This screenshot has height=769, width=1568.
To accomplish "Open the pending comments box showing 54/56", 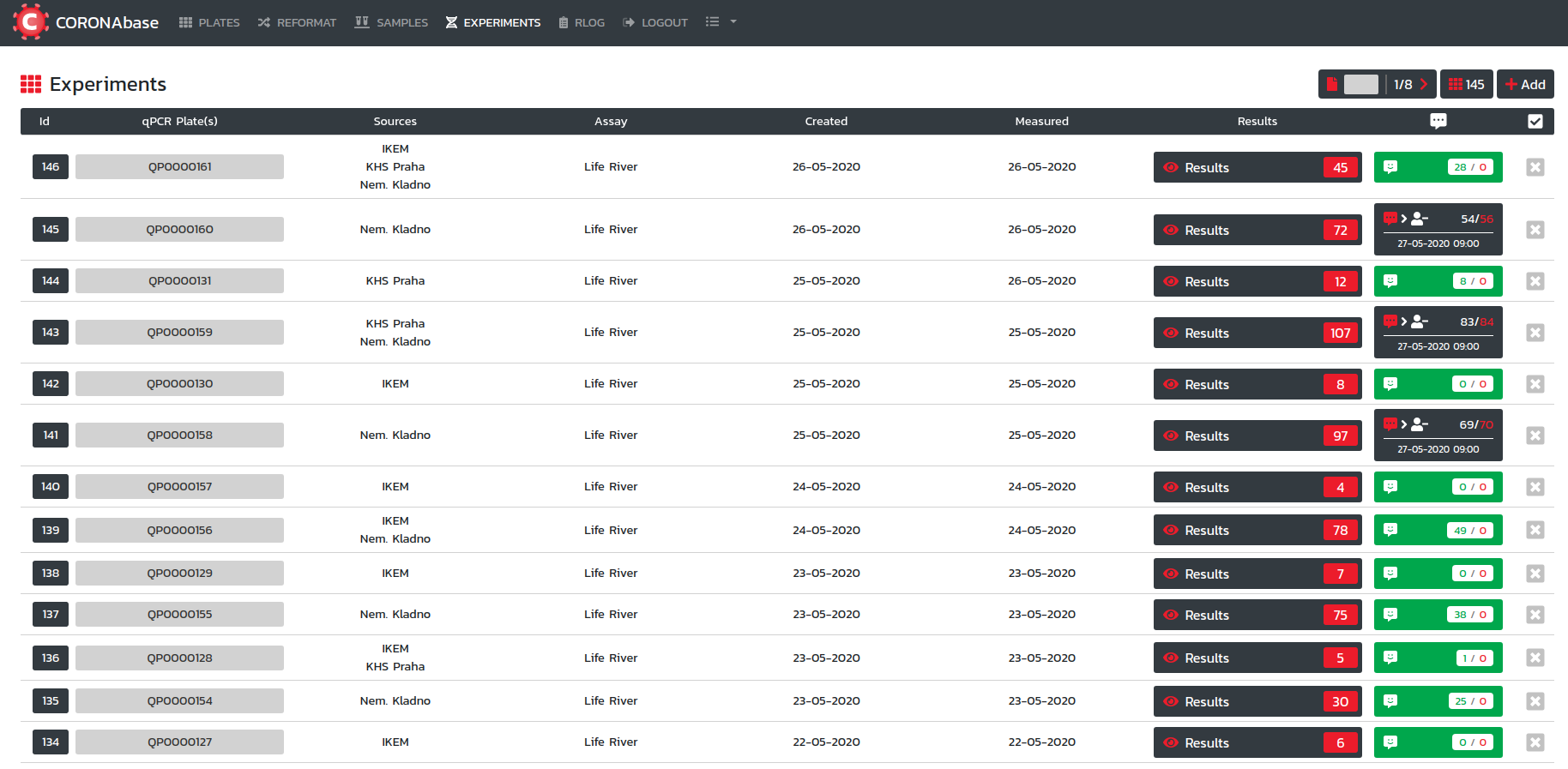I will click(x=1438, y=230).
